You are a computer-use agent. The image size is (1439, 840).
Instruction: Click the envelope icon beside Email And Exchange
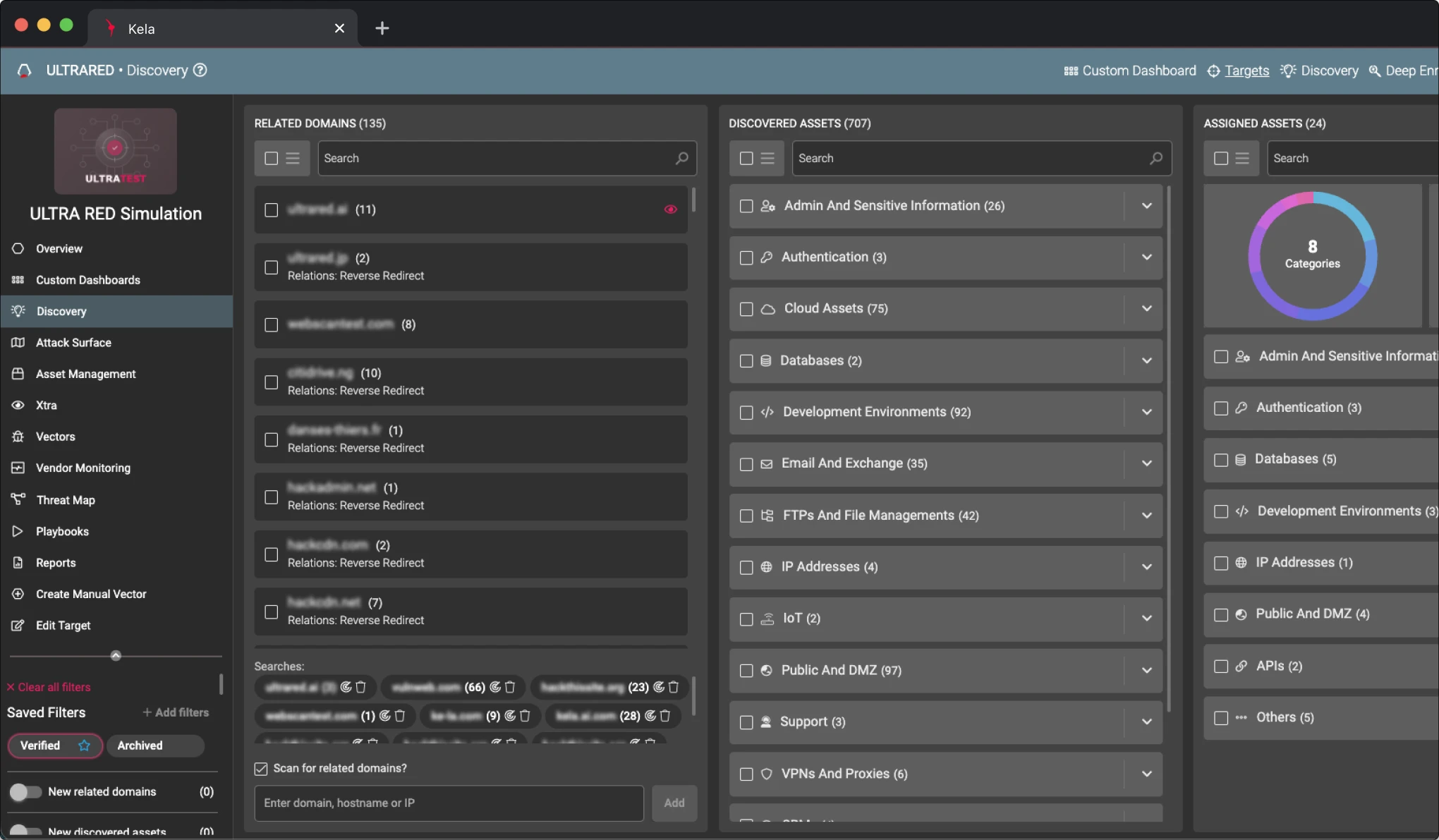click(x=767, y=464)
